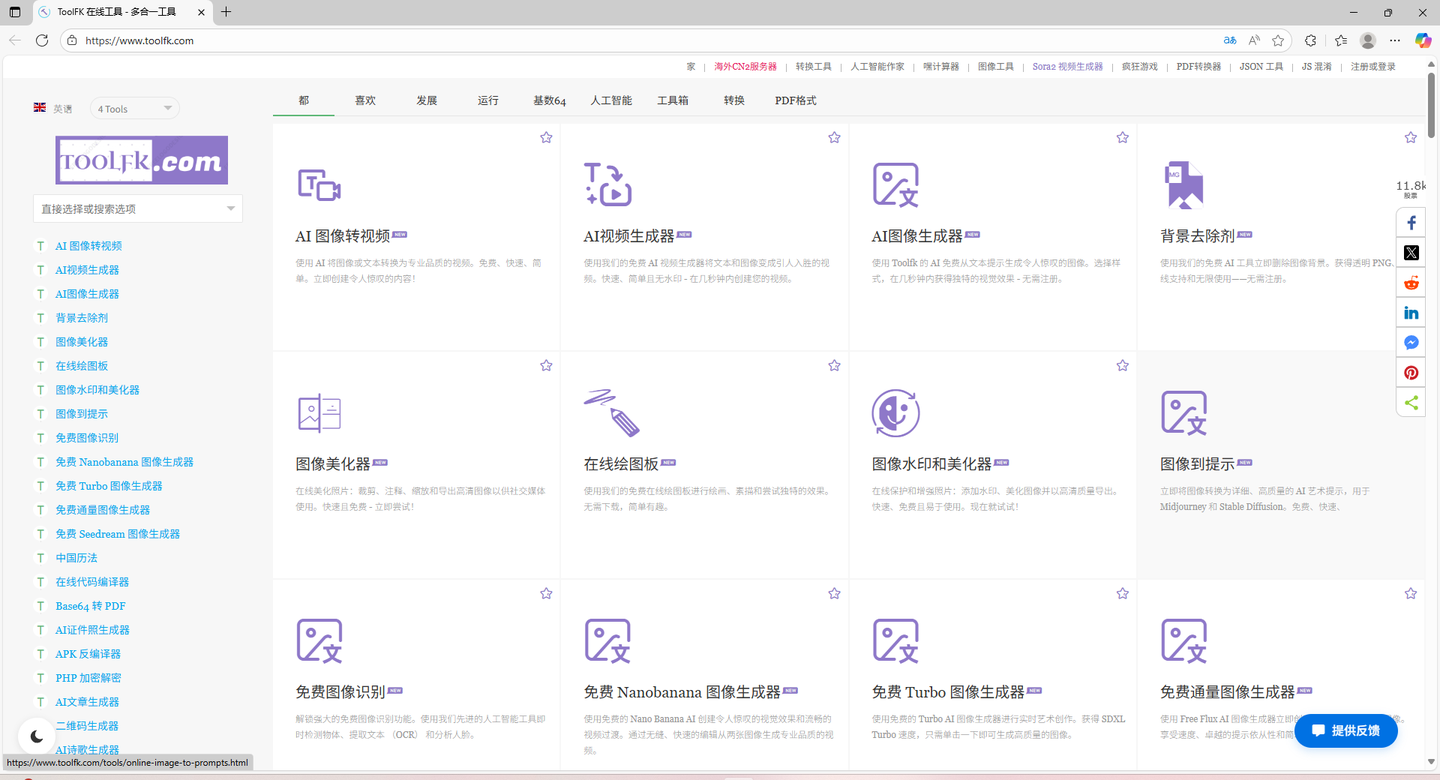Open Sora2 视频生成器 in the top navigation
The image size is (1440, 780).
1068,67
